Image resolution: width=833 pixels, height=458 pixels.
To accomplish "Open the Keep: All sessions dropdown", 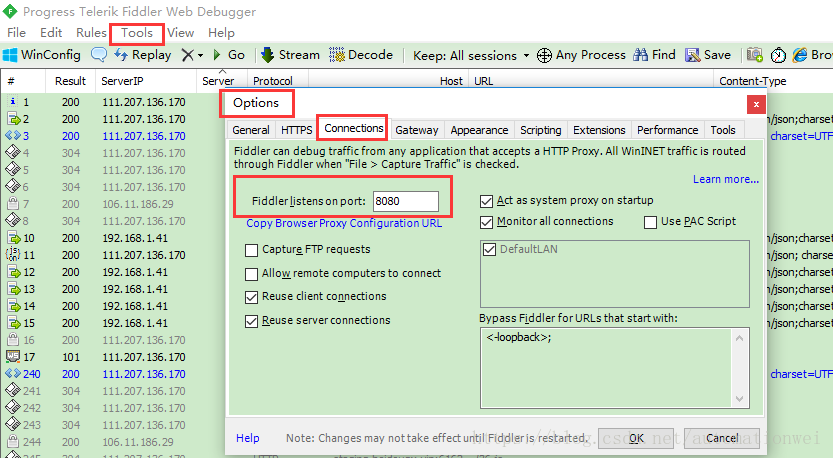I will coord(471,55).
